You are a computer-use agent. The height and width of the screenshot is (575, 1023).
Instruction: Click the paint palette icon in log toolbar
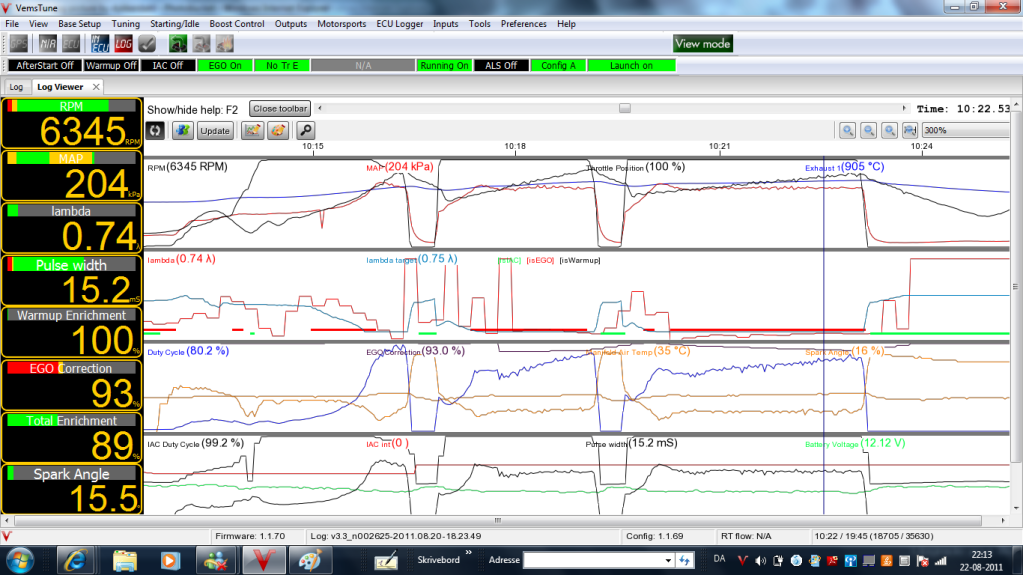[x=278, y=130]
